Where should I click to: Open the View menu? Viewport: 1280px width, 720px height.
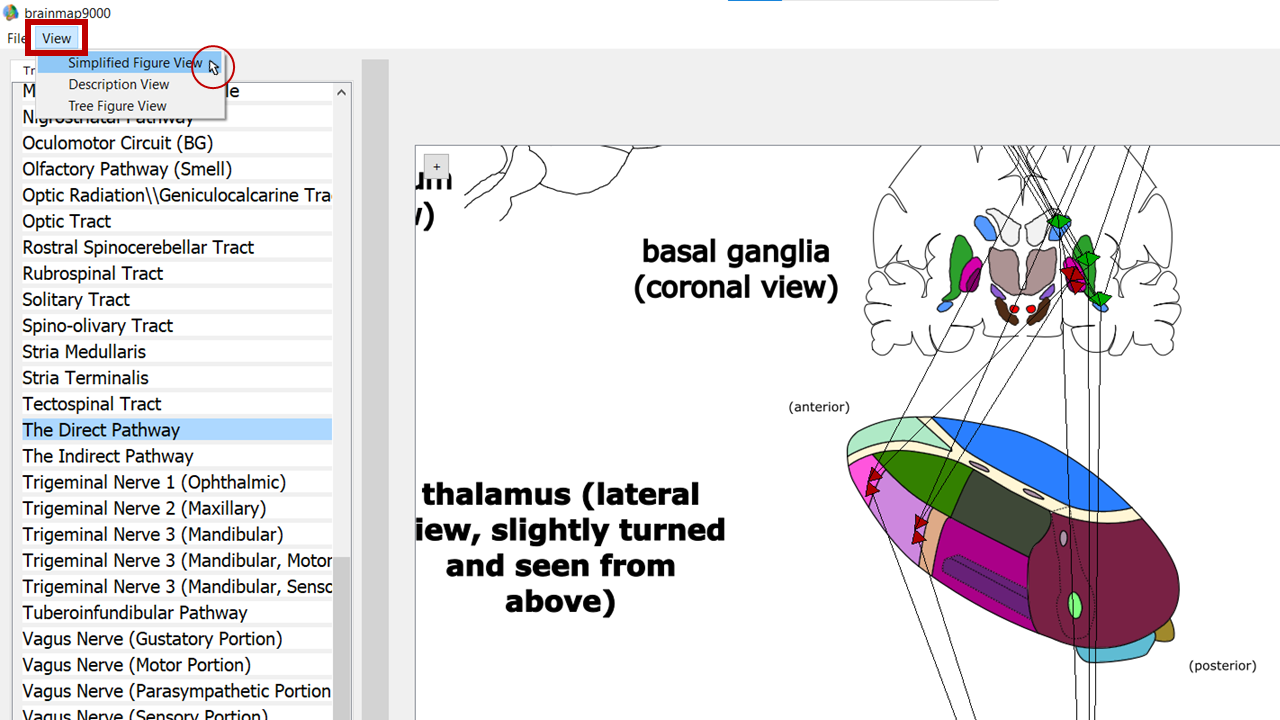[56, 38]
